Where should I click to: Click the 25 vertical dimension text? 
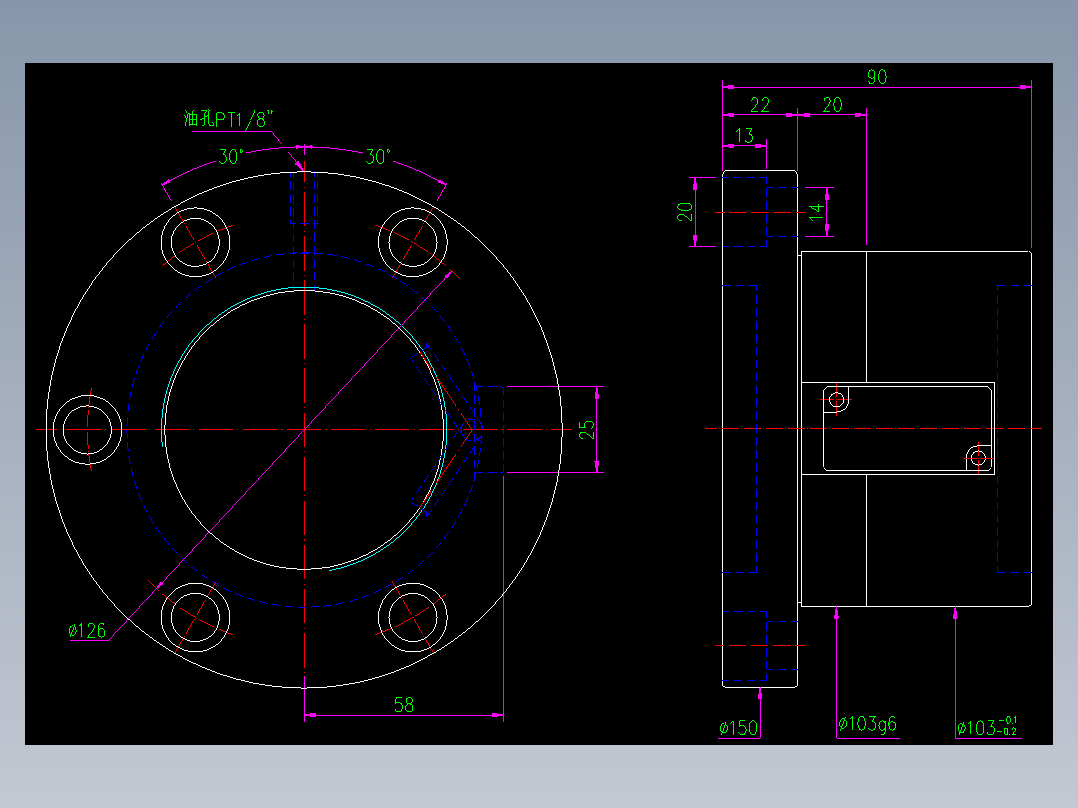586,430
